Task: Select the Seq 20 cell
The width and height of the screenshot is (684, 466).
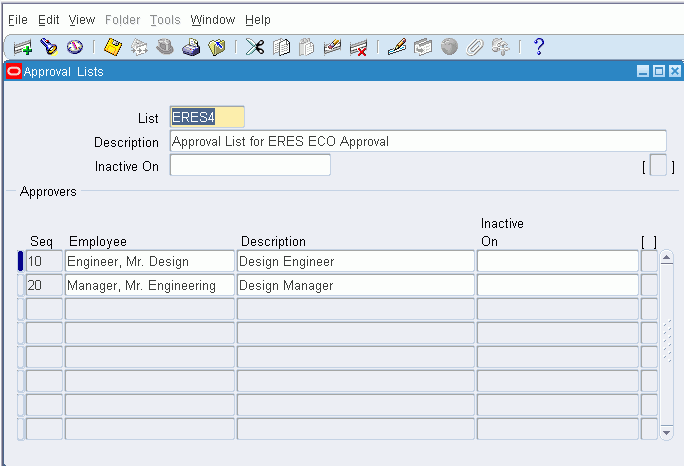Action: (x=44, y=285)
